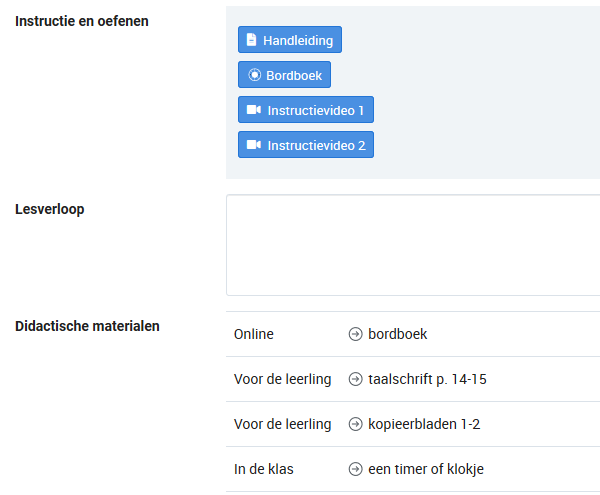This screenshot has height=495, width=600.
Task: Click arrow icon beside taalschrift p. 14-15
Action: [x=355, y=379]
